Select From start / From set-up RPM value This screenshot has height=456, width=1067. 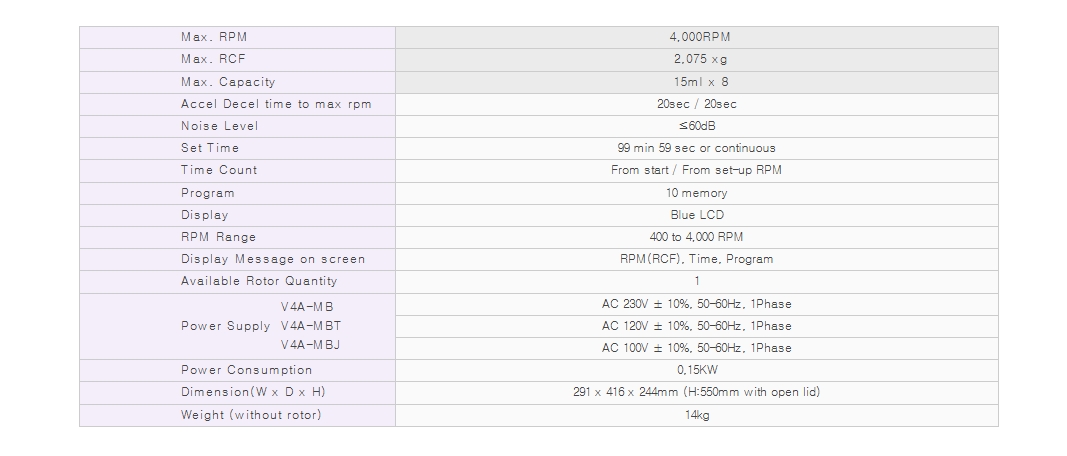[x=696, y=170]
